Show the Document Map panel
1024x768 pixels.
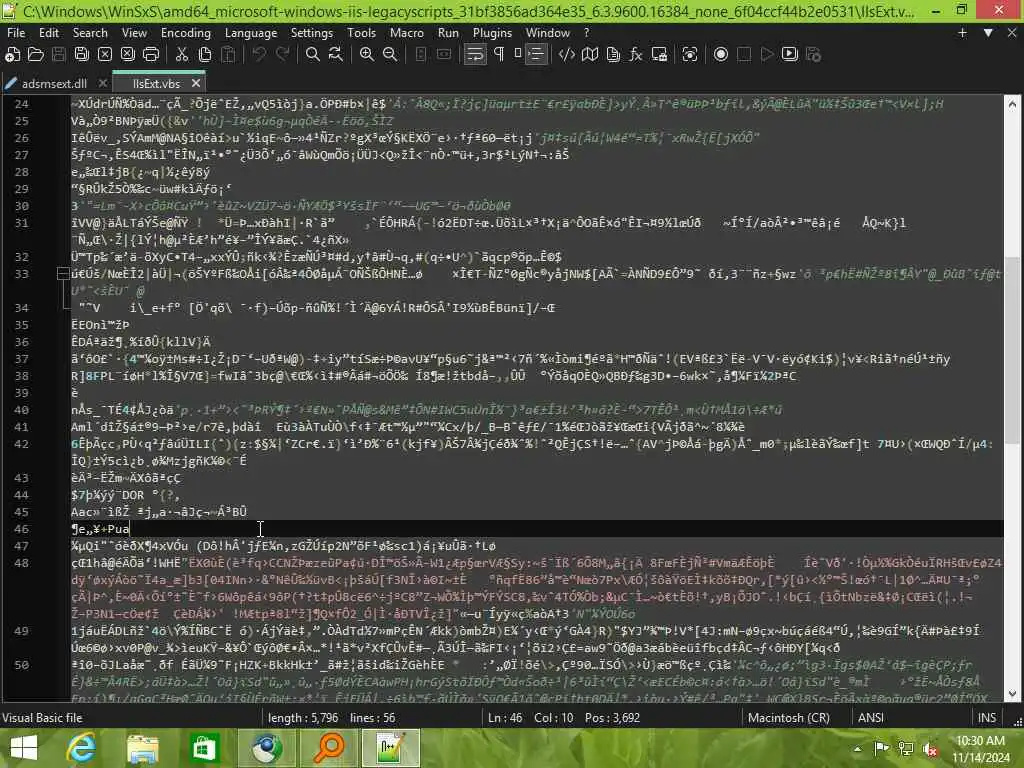coord(590,55)
